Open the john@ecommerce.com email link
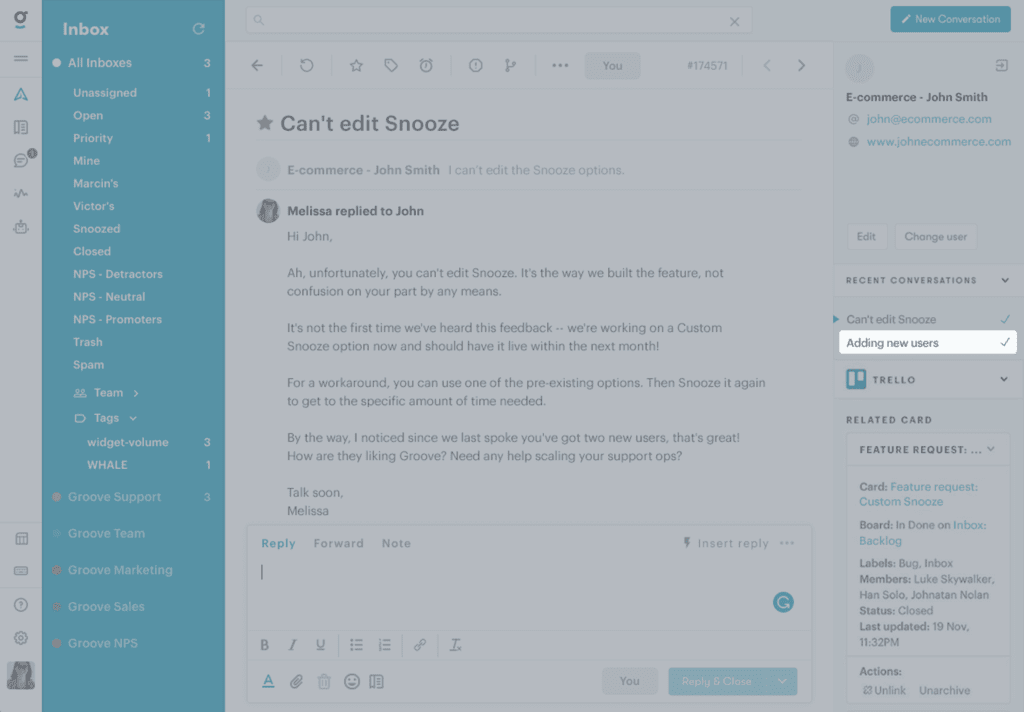 click(x=929, y=119)
